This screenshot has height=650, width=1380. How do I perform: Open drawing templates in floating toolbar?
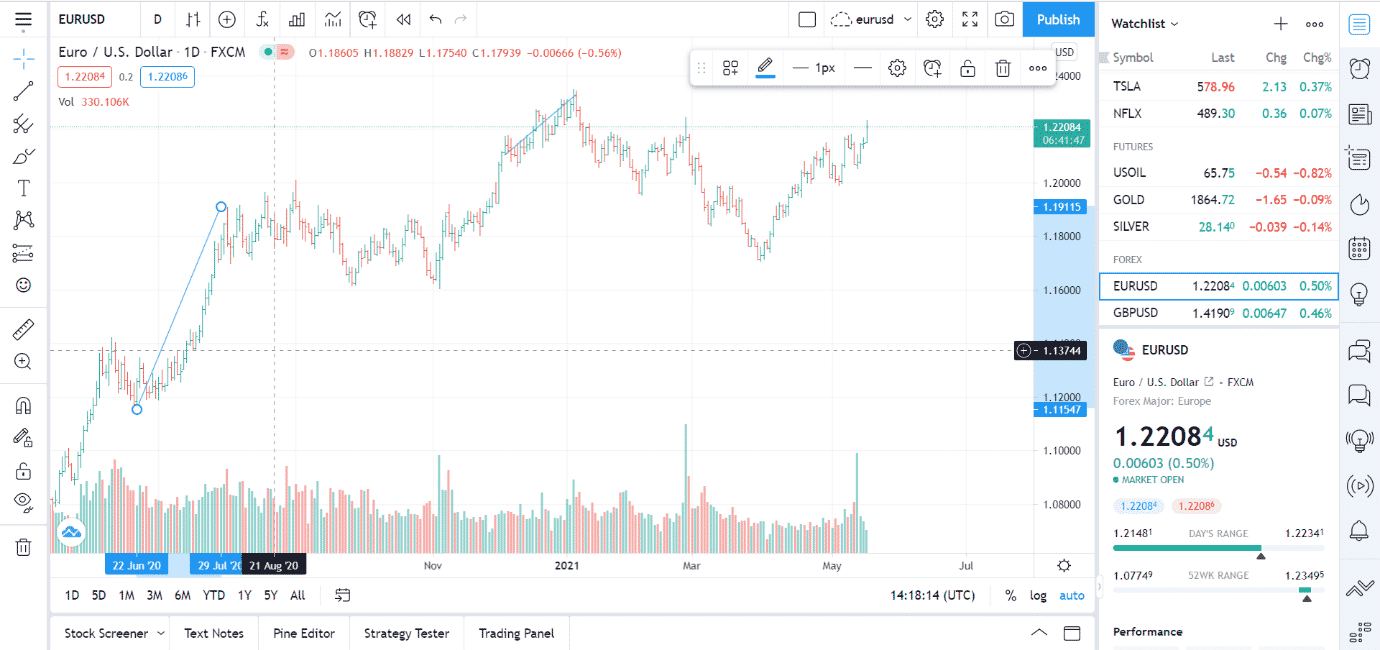[731, 68]
